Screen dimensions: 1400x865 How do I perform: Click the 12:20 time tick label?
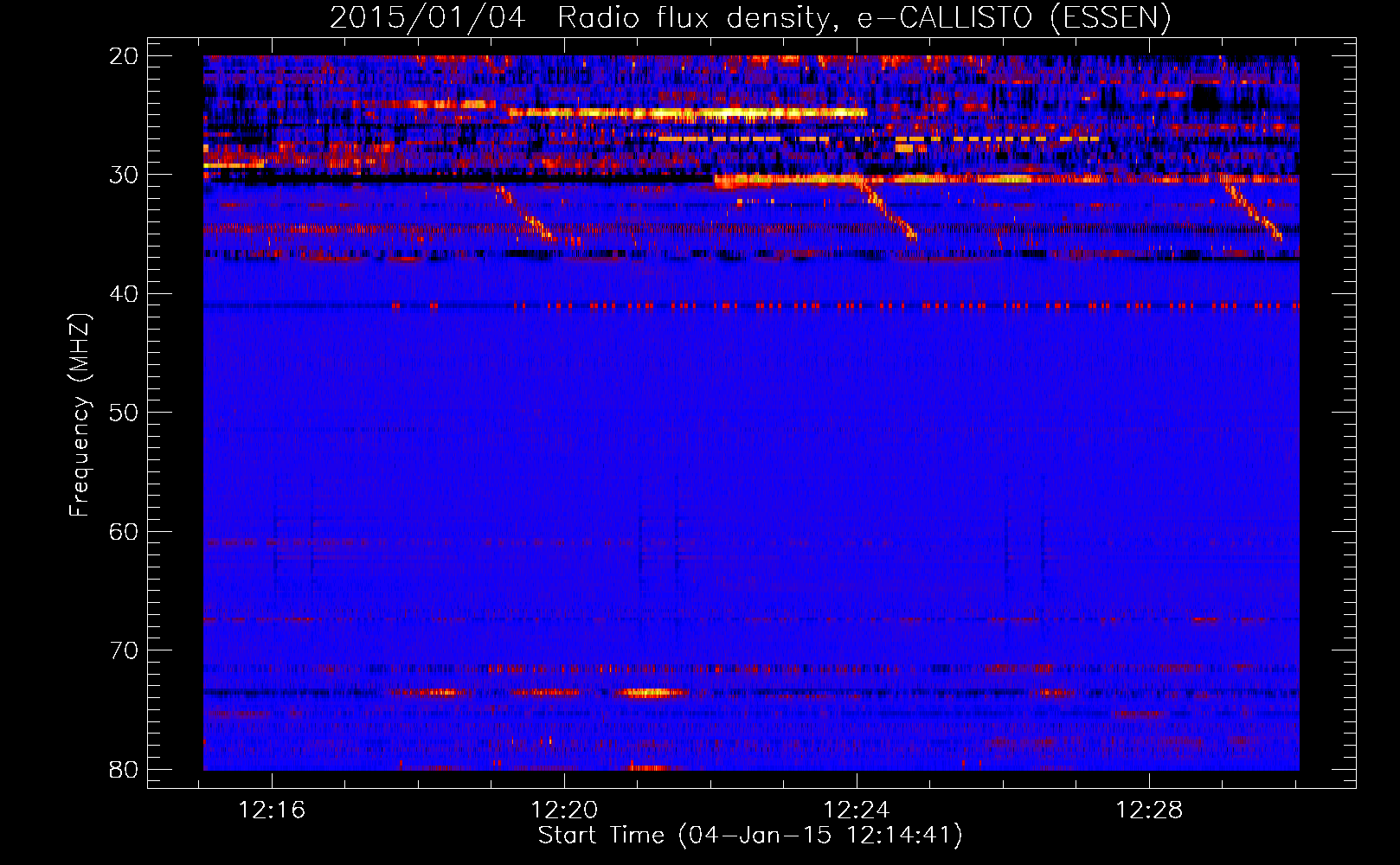click(564, 811)
